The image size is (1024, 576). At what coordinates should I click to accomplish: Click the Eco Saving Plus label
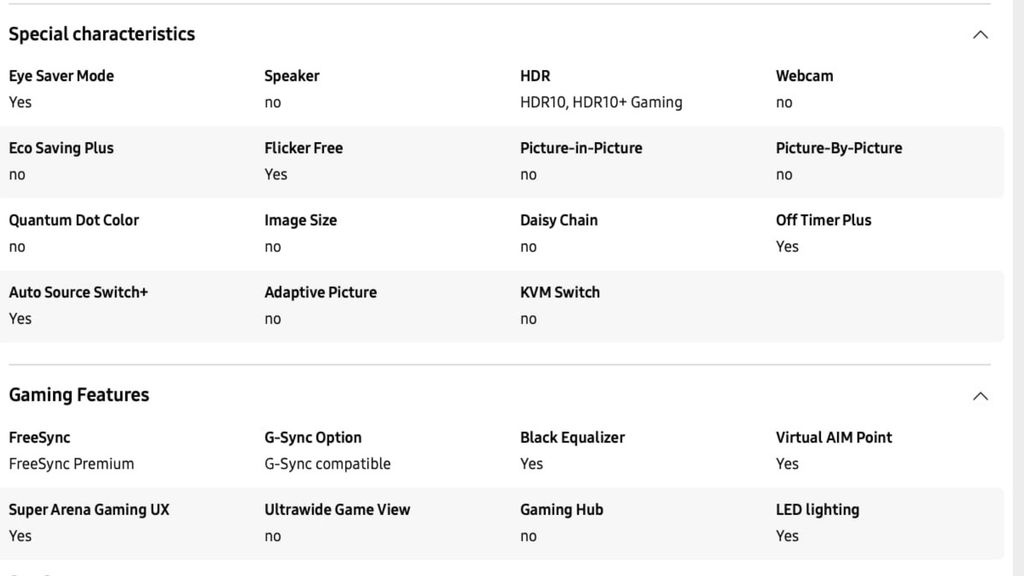pyautogui.click(x=61, y=148)
